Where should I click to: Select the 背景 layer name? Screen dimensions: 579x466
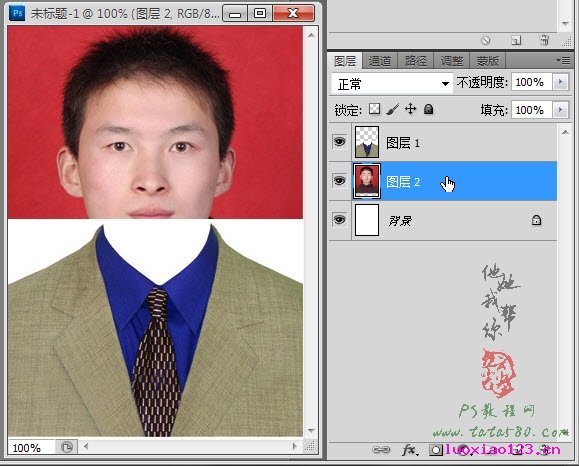point(400,221)
